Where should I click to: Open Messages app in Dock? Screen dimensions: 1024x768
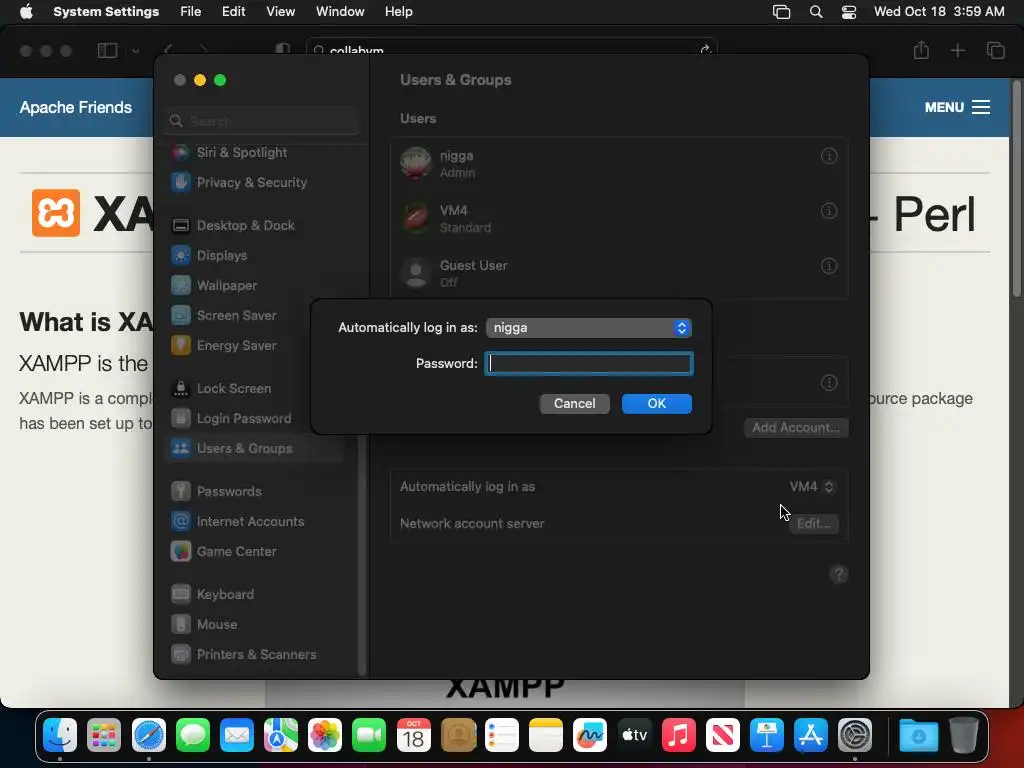[x=193, y=735]
